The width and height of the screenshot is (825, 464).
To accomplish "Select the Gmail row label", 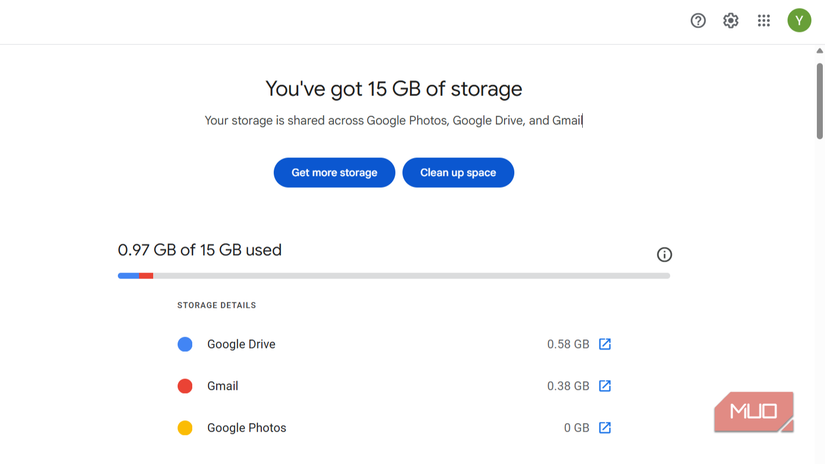I will point(223,386).
